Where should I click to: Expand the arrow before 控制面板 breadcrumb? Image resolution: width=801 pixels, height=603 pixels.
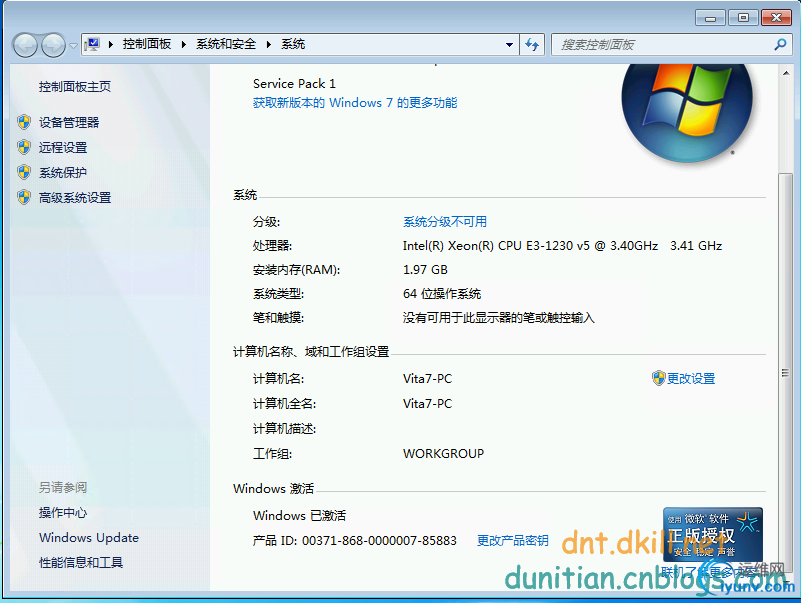[x=110, y=44]
